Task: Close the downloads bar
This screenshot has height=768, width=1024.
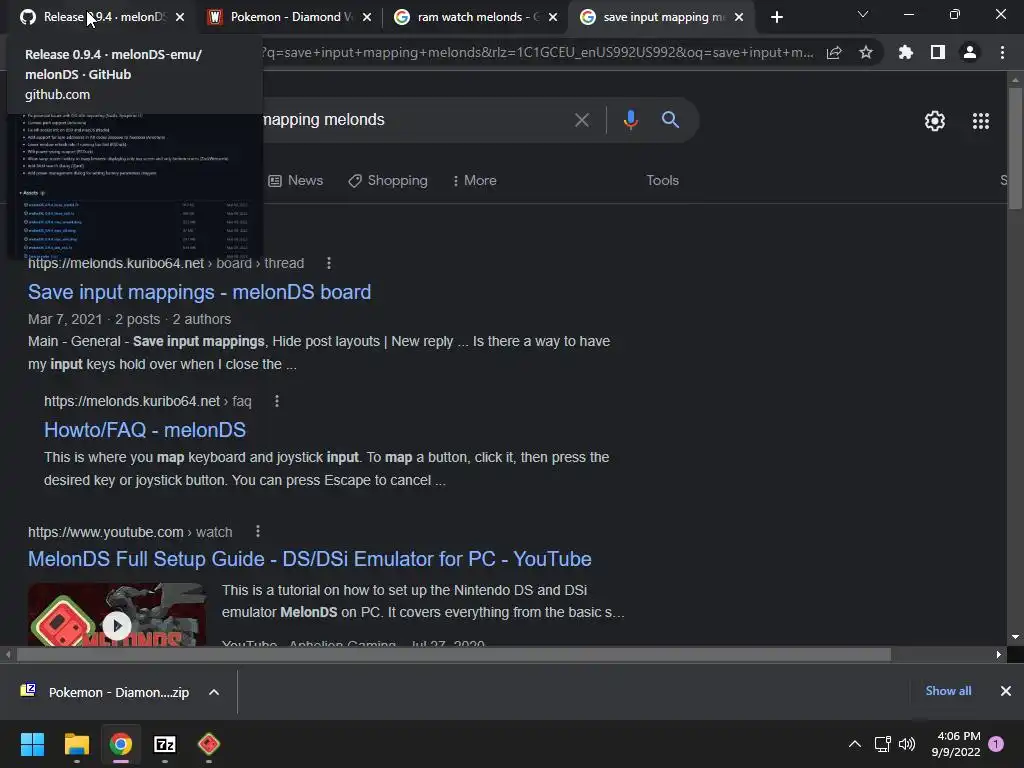Action: point(1006,691)
